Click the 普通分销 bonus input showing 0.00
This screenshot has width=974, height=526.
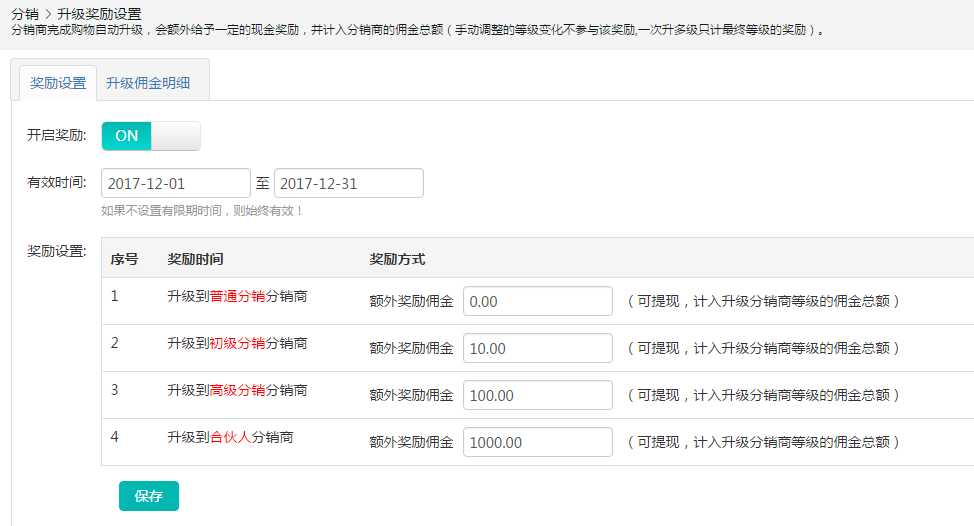[537, 301]
